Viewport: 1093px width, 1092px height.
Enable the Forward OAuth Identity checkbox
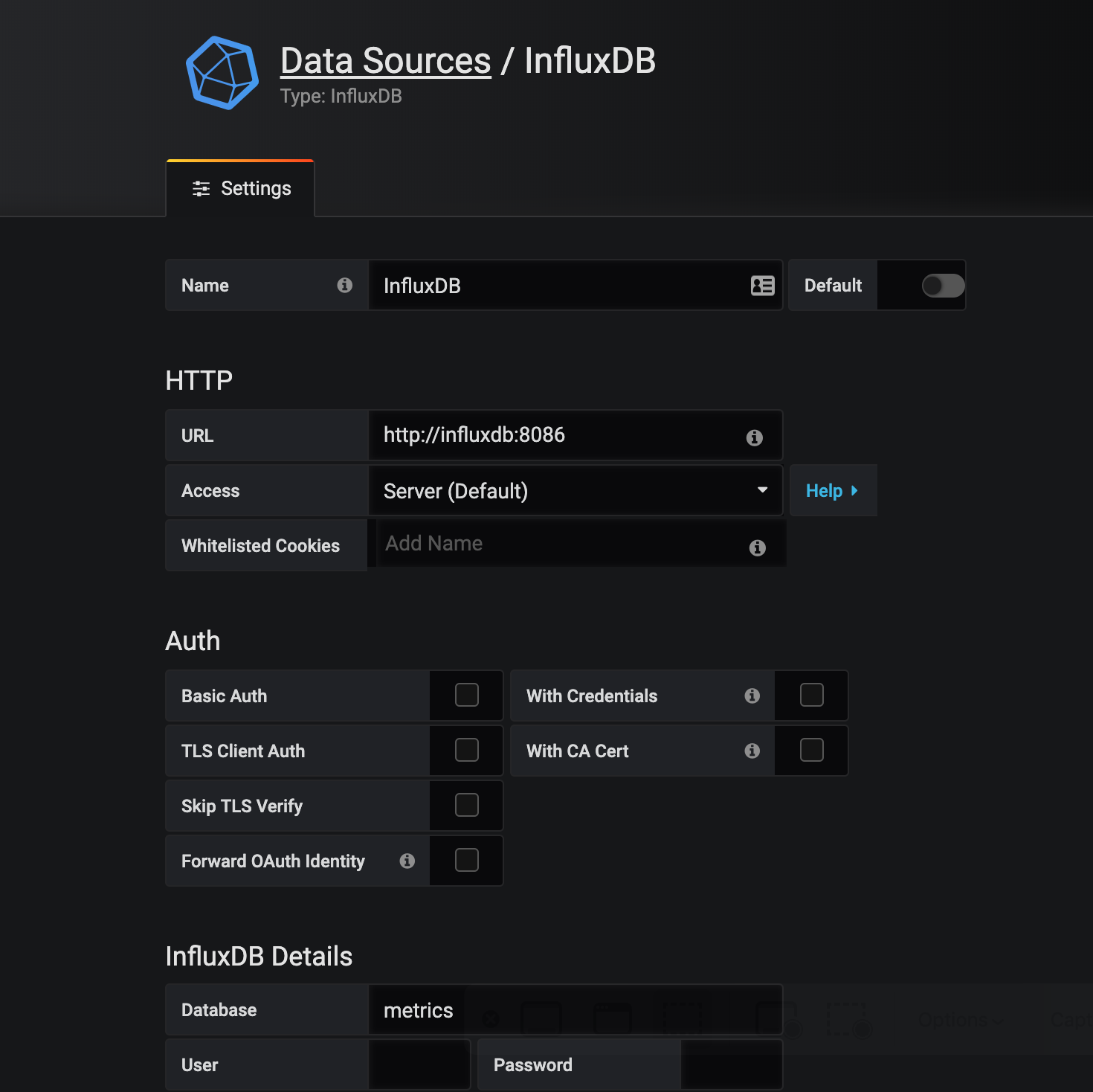click(x=467, y=860)
